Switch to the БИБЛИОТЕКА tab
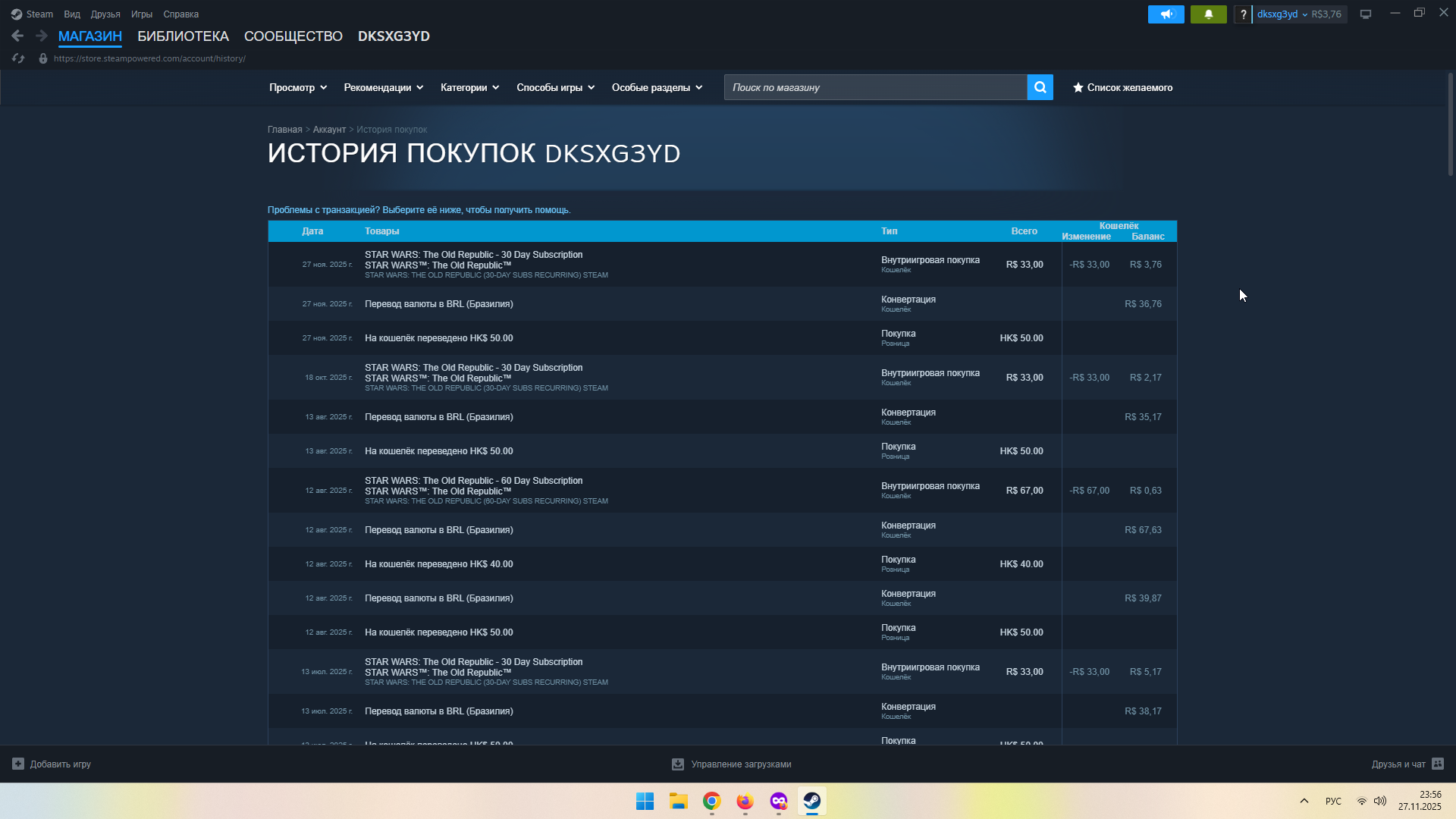The image size is (1456, 819). click(x=183, y=36)
